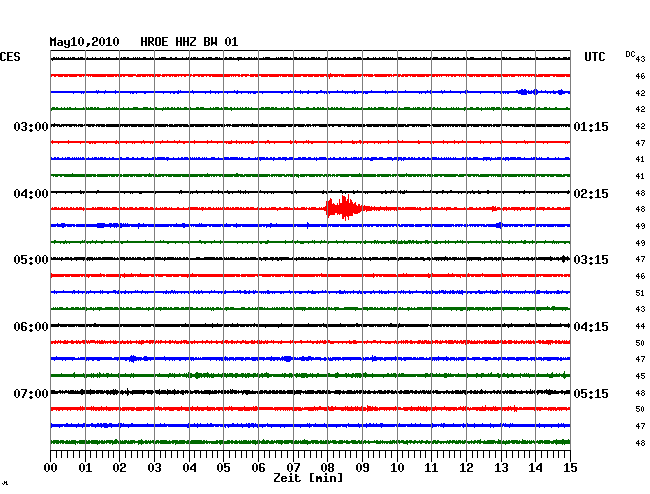Click the 11 minute axis tick label
This screenshot has height=494, width=650.
(432, 467)
